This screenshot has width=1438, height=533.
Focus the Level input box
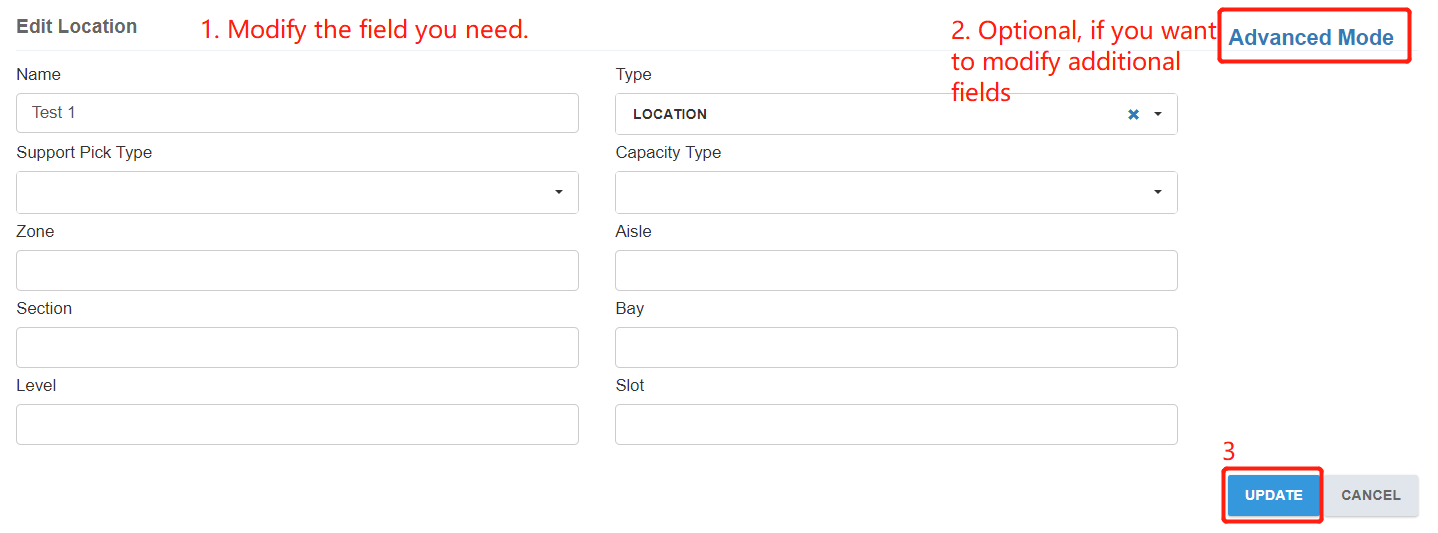(x=297, y=424)
